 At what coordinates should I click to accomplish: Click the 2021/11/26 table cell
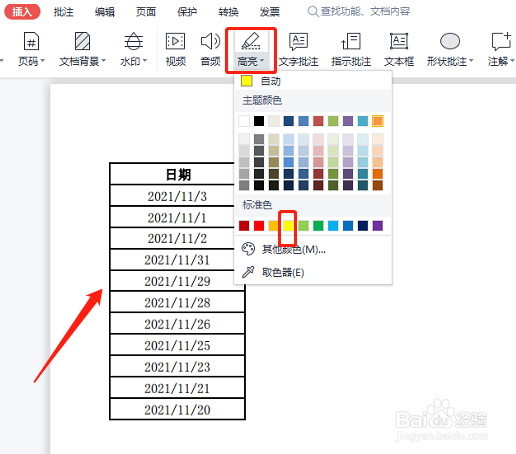tap(177, 324)
